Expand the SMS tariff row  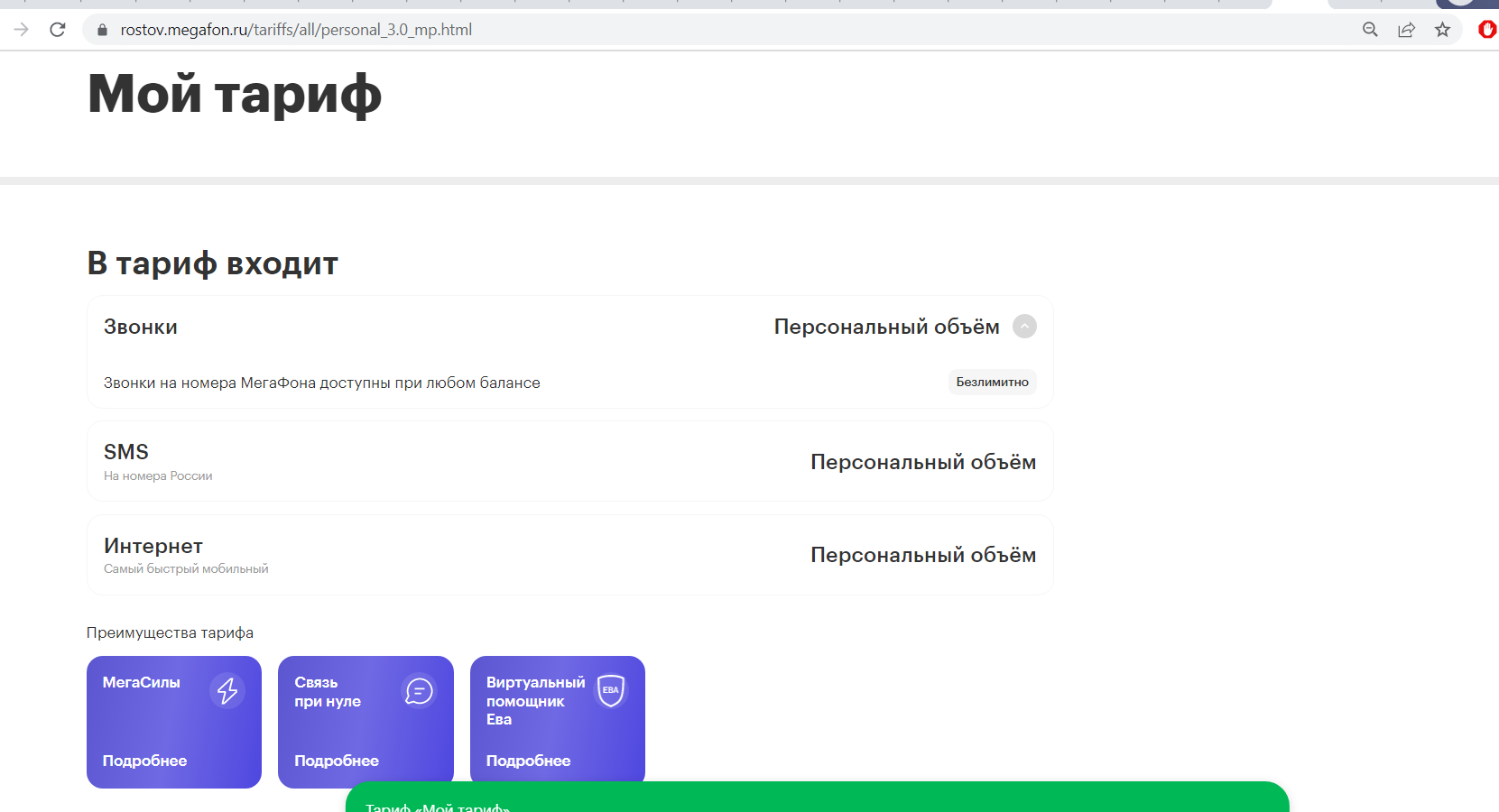569,461
